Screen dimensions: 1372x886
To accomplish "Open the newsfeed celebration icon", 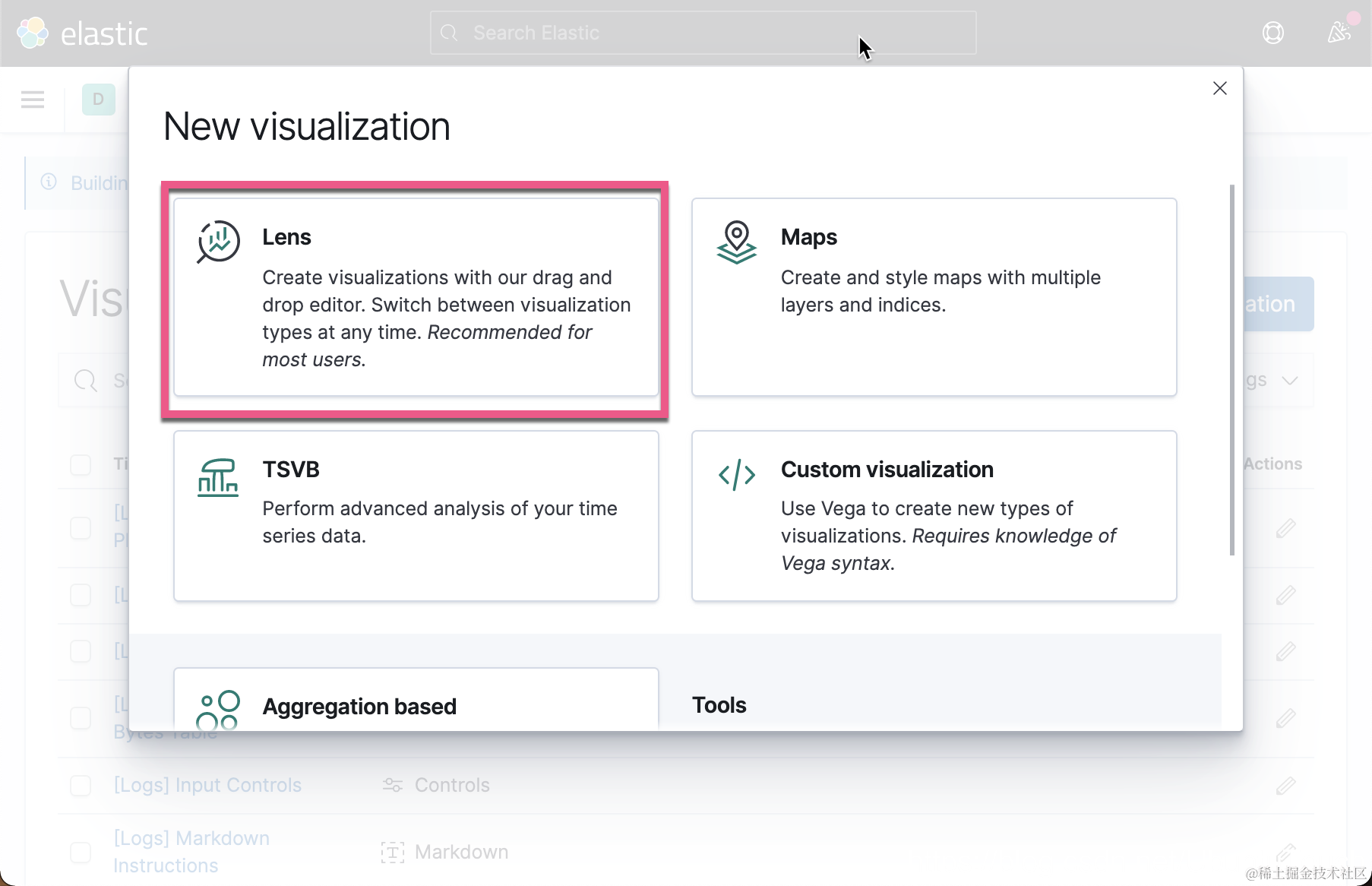I will tap(1339, 33).
